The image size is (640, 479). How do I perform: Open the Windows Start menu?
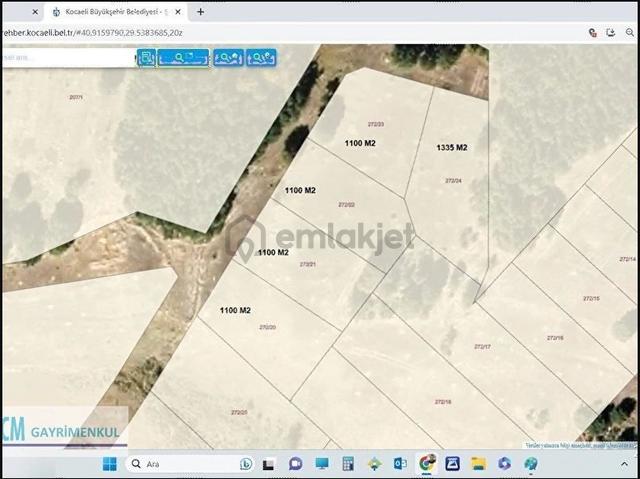(109, 464)
